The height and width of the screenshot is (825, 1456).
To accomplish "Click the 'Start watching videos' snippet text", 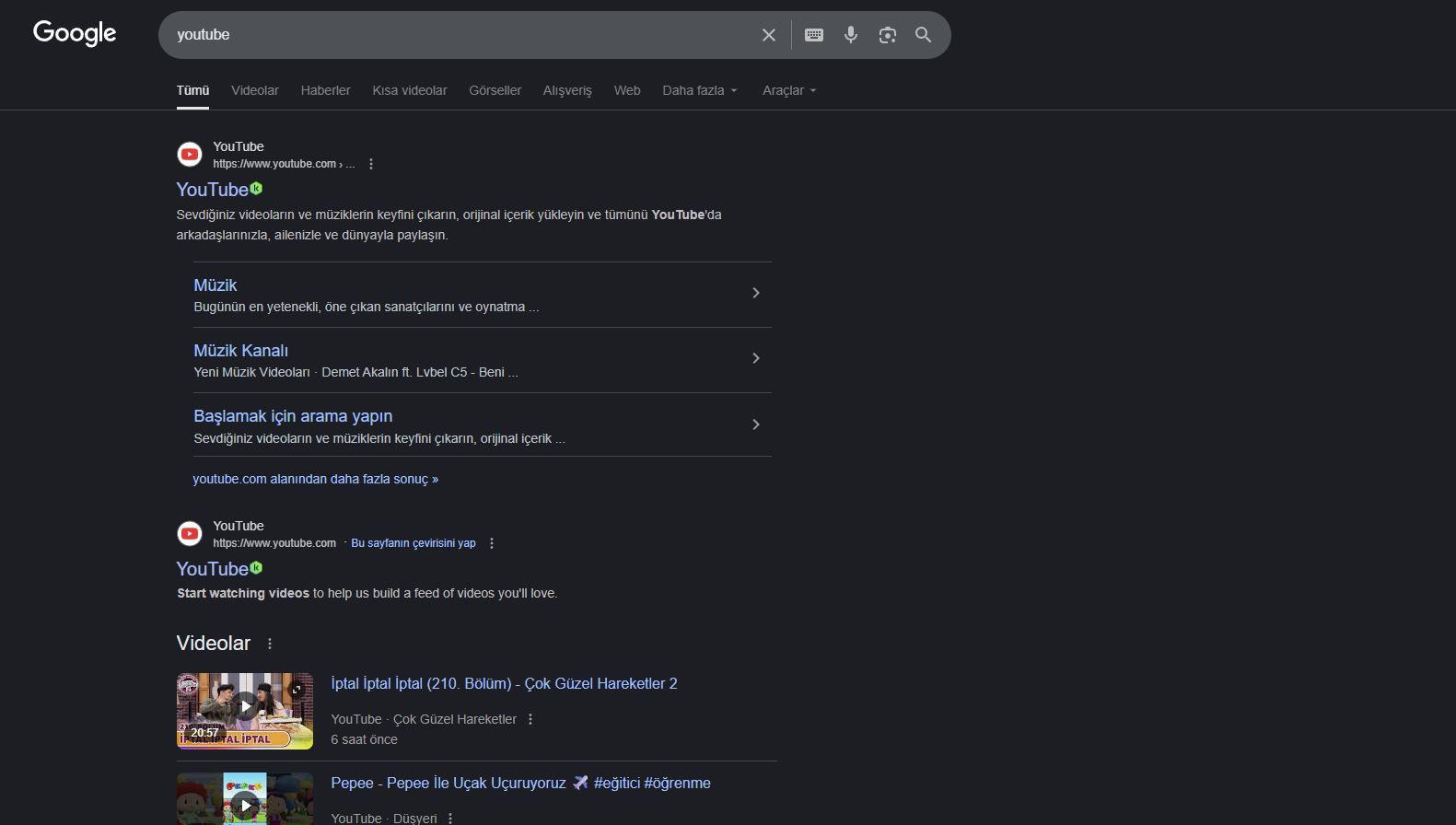I will click(x=243, y=593).
